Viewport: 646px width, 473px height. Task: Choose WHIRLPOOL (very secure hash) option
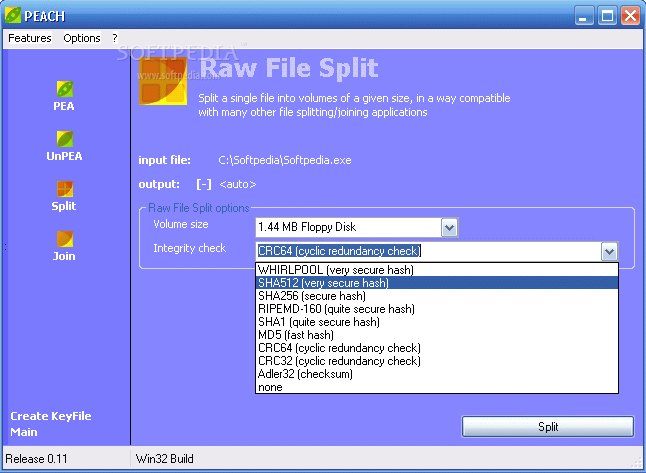click(x=437, y=270)
